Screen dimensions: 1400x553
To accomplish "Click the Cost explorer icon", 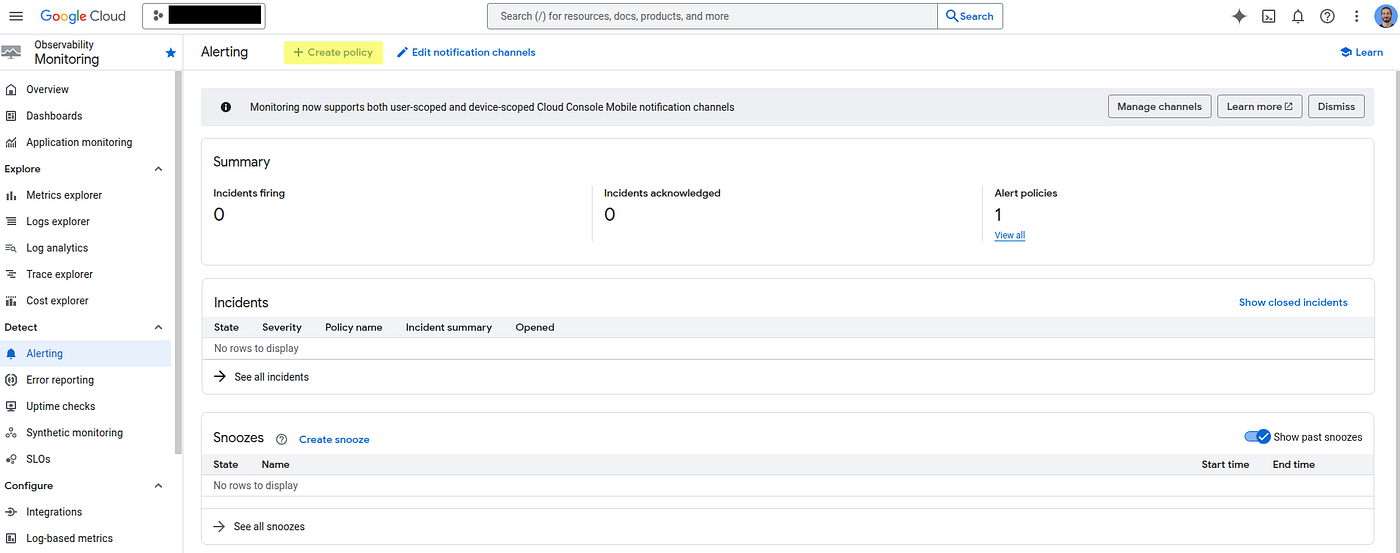I will [x=11, y=300].
